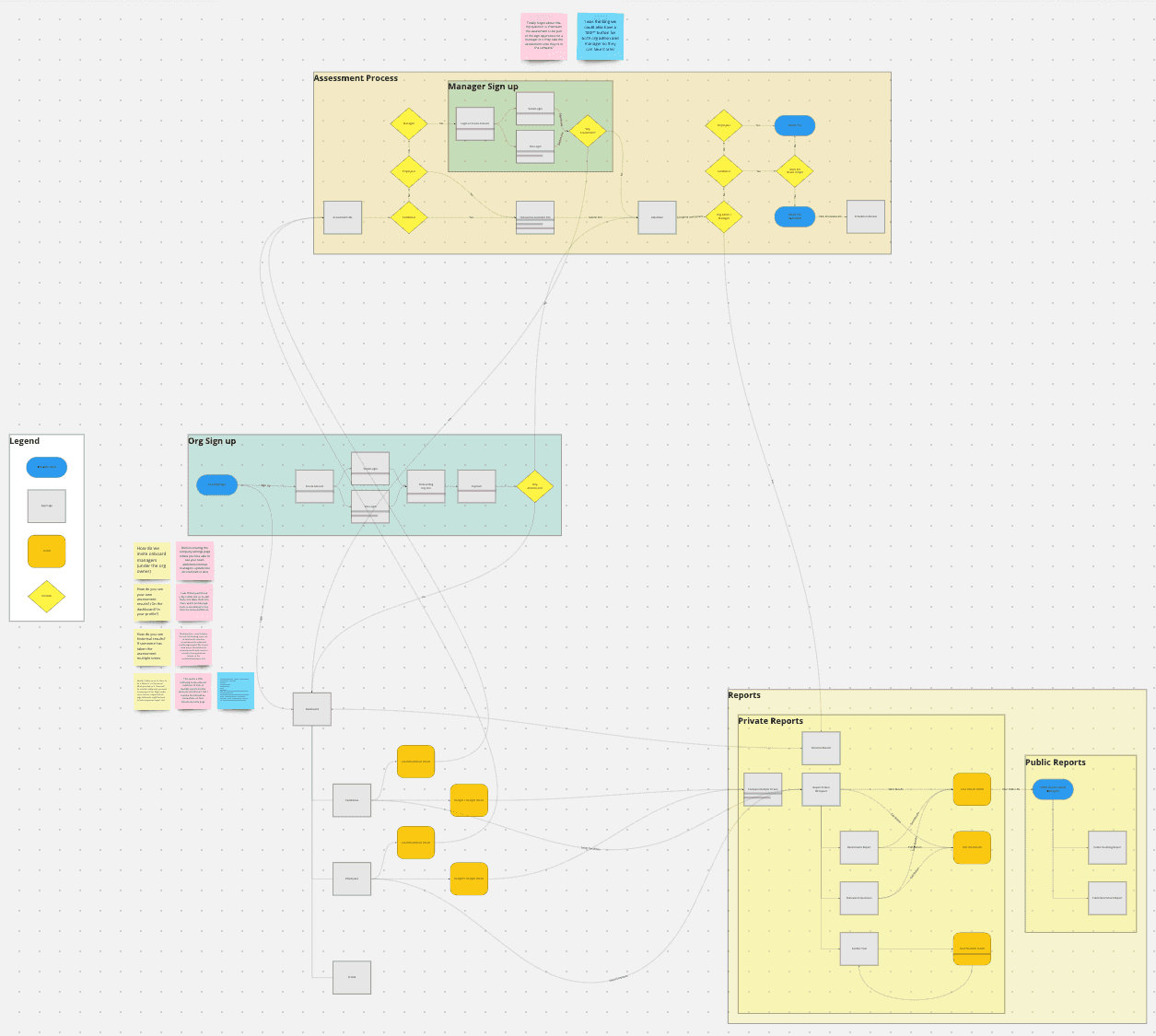
Task: Select the blue sticky note beside the Dashboard box
Action: [x=235, y=691]
